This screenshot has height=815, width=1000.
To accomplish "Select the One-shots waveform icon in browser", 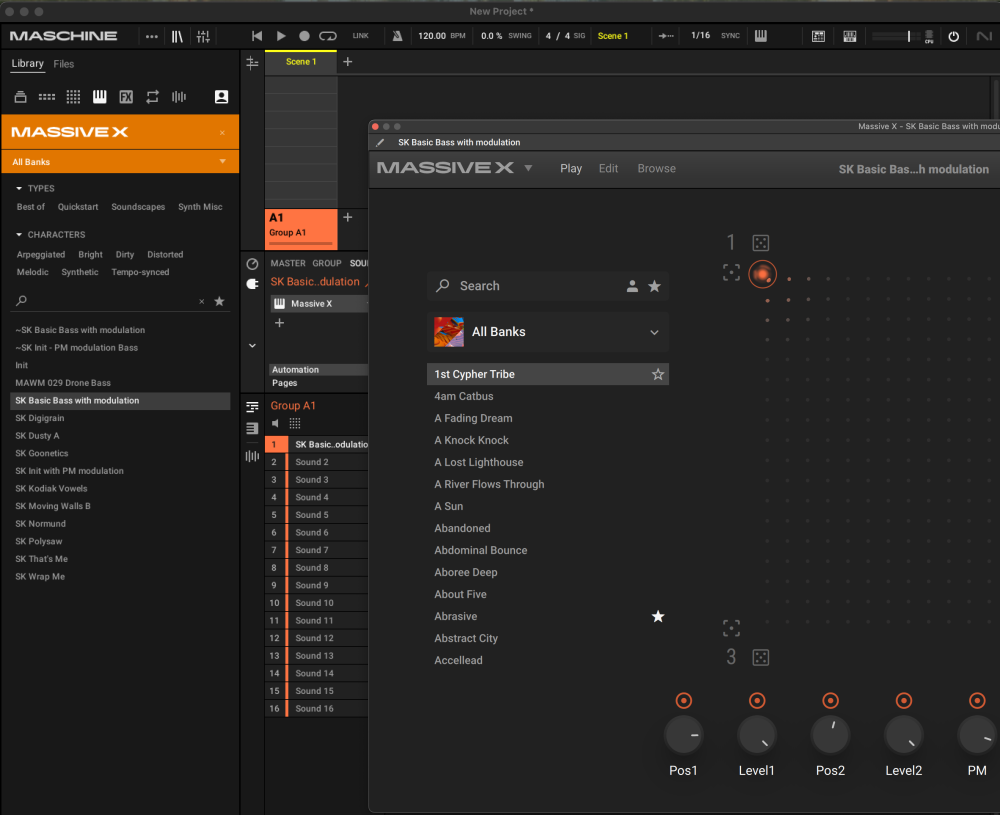I will (179, 97).
